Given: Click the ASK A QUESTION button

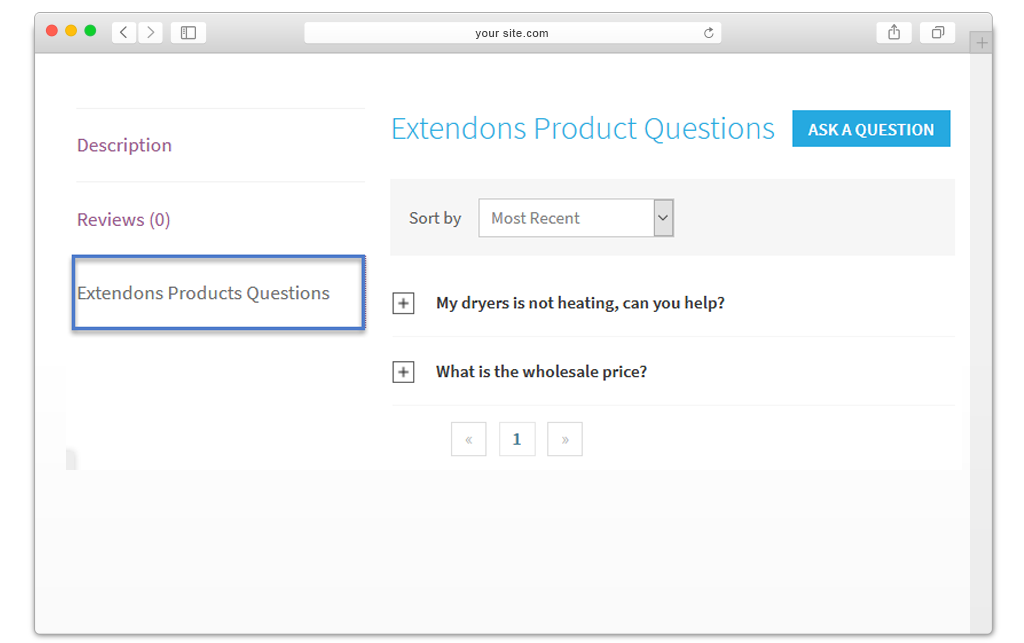Looking at the screenshot, I should (x=871, y=129).
